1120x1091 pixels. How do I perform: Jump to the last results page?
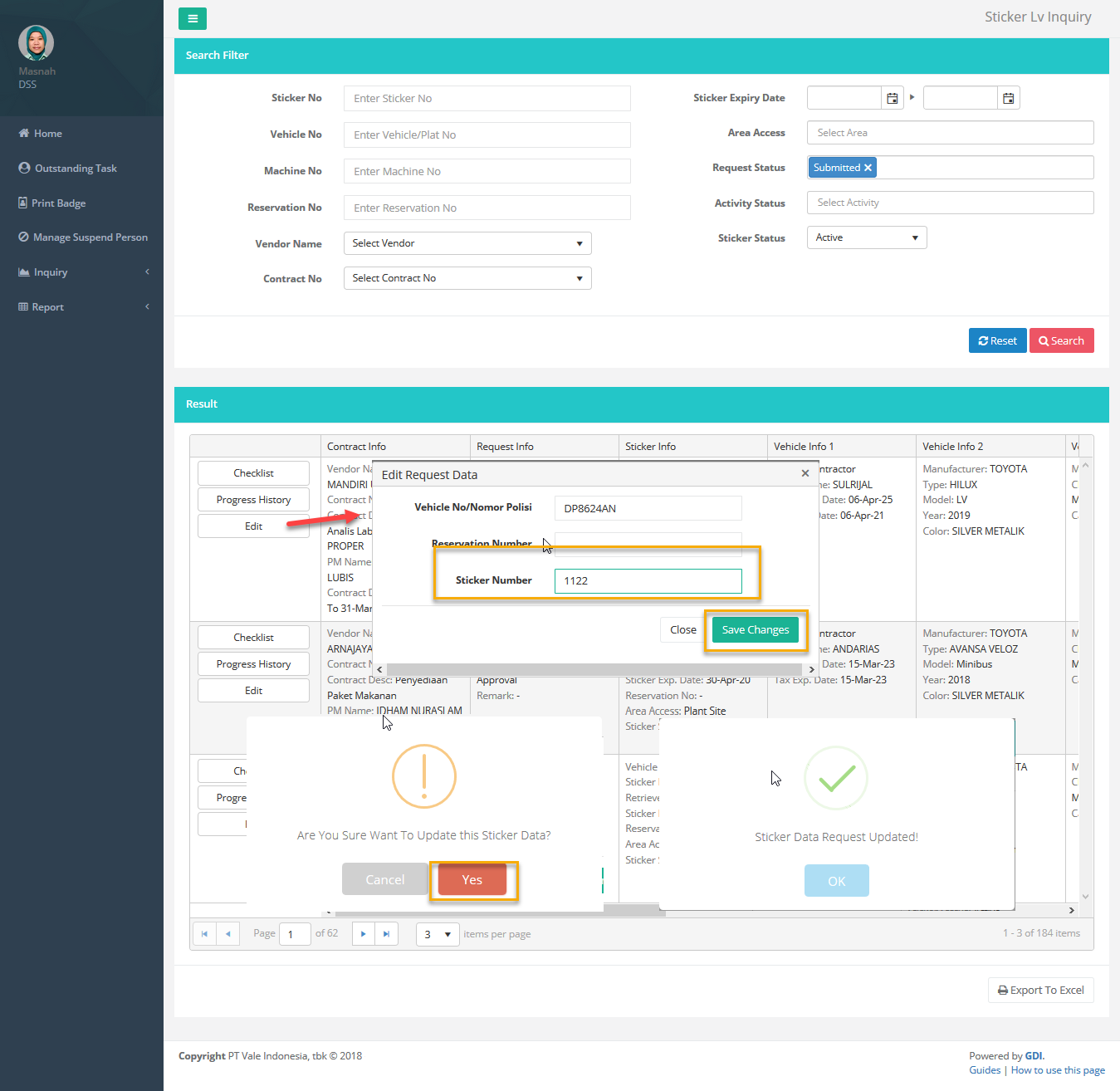tap(386, 934)
